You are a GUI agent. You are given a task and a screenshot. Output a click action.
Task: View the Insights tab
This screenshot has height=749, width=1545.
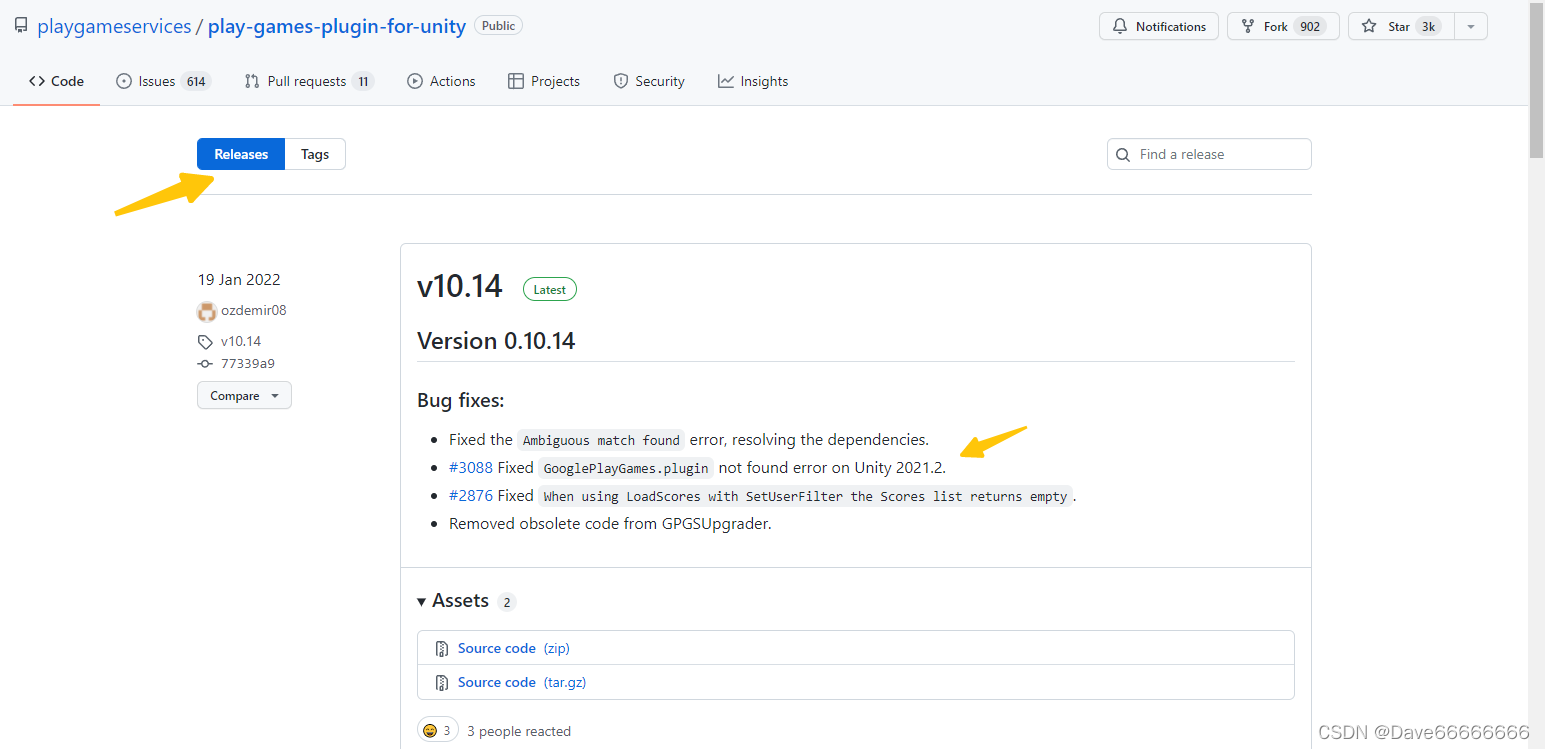click(x=753, y=81)
